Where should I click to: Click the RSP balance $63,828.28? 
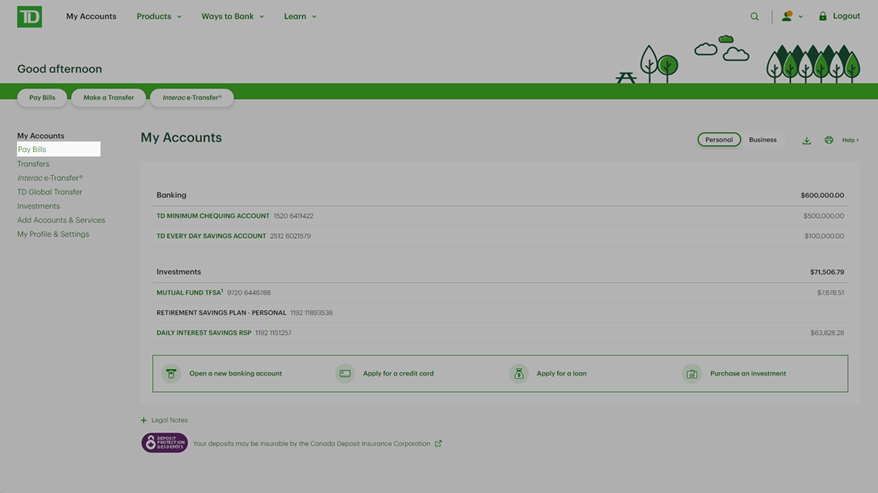(827, 333)
